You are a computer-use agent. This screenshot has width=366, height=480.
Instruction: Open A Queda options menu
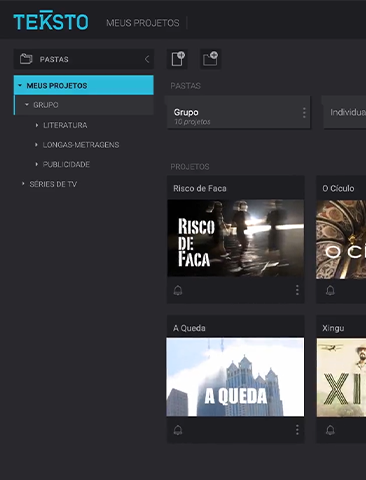[297, 430]
